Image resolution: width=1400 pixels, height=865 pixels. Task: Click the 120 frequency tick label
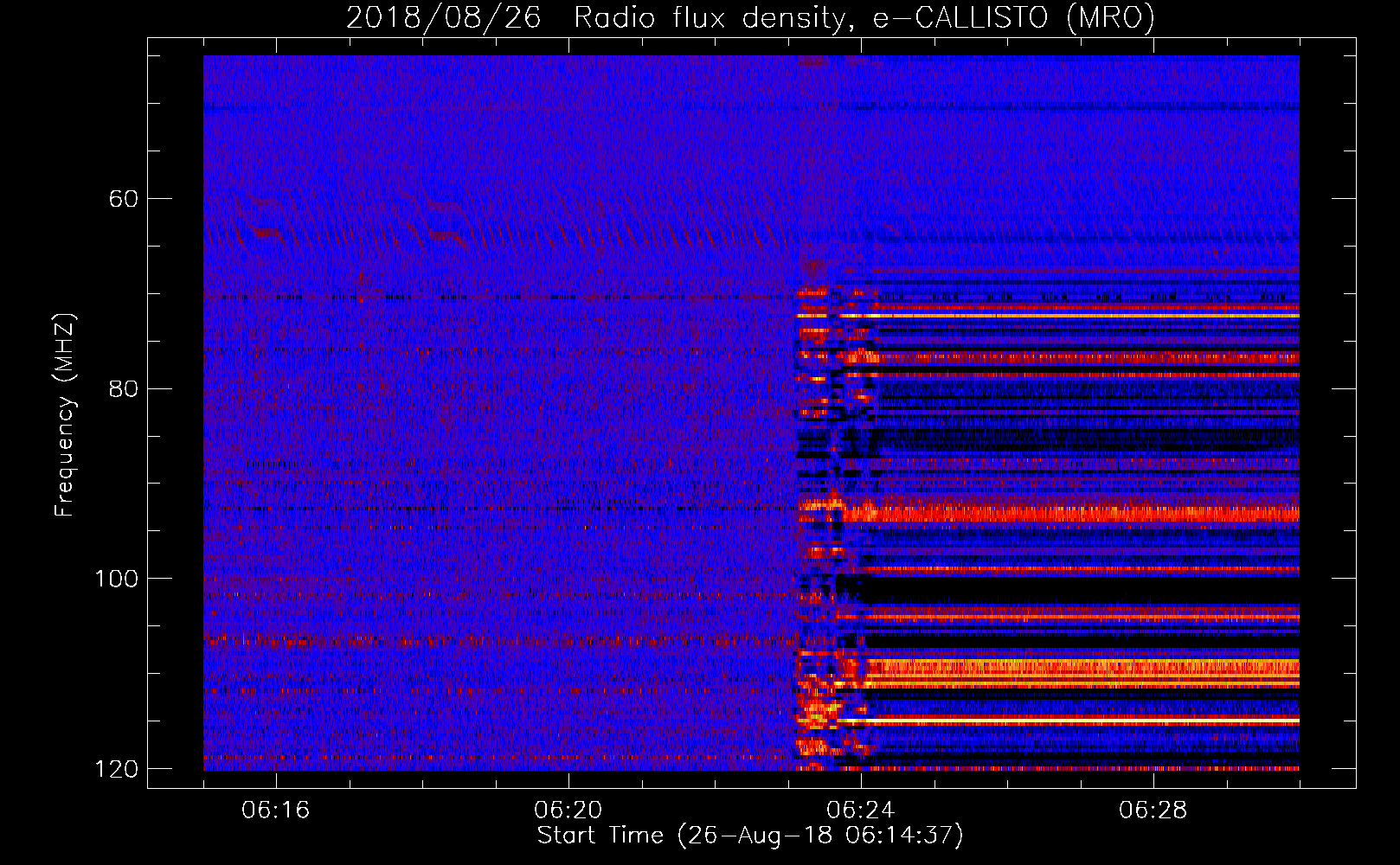pos(116,768)
